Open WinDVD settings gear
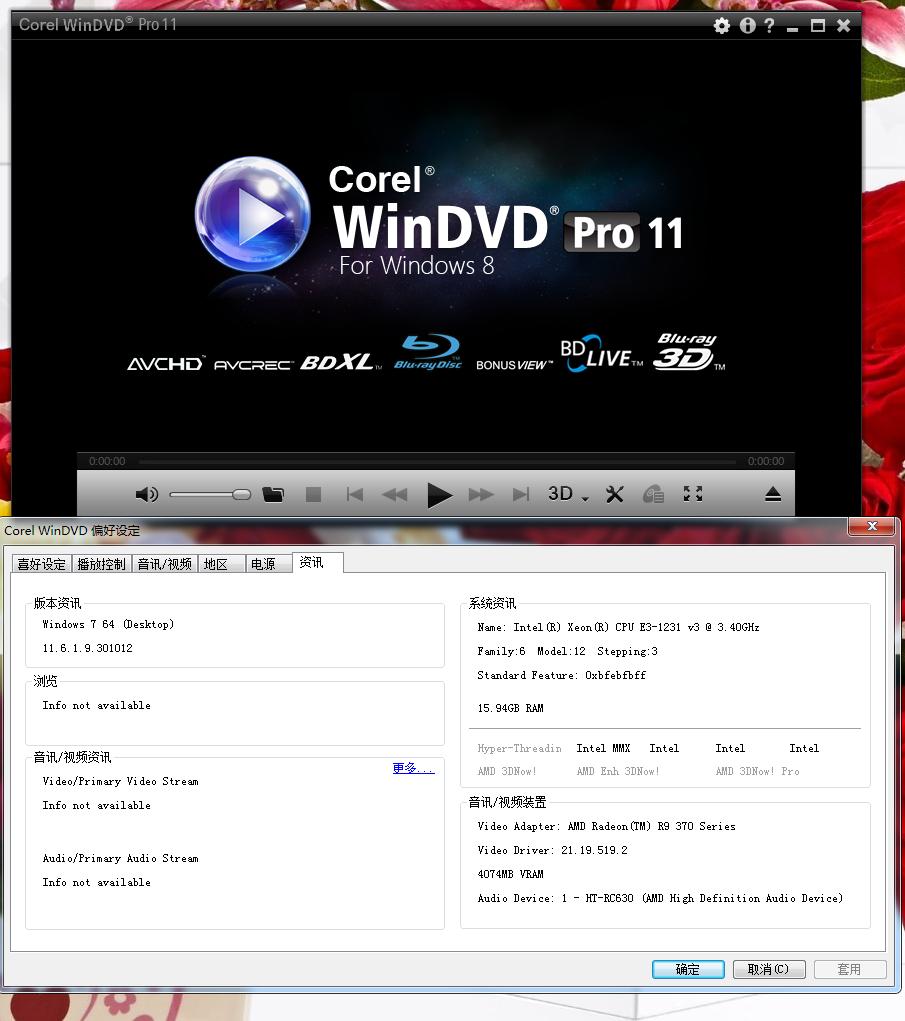 (x=721, y=25)
